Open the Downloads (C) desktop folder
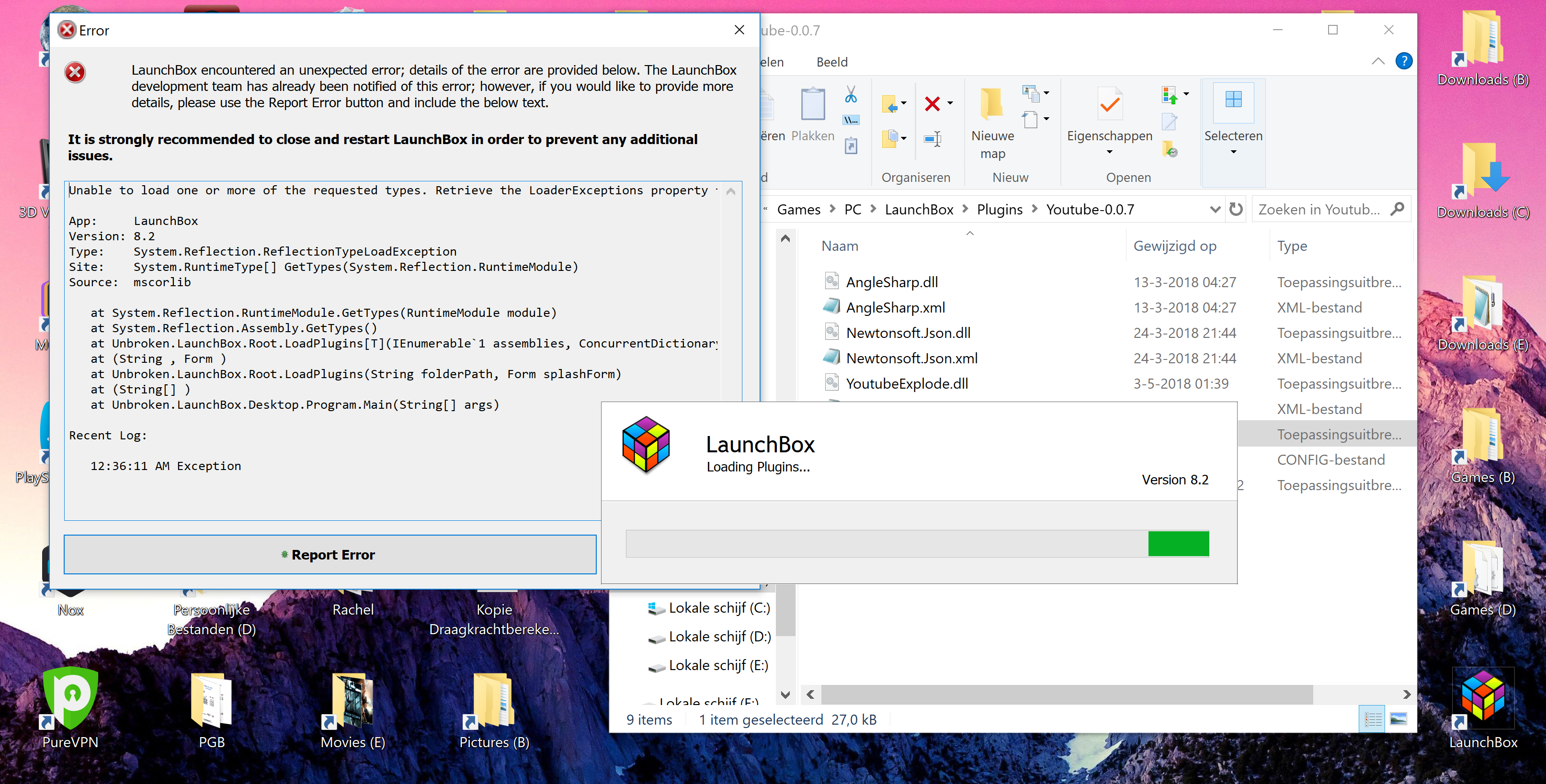This screenshot has height=784, width=1546. click(x=1483, y=180)
